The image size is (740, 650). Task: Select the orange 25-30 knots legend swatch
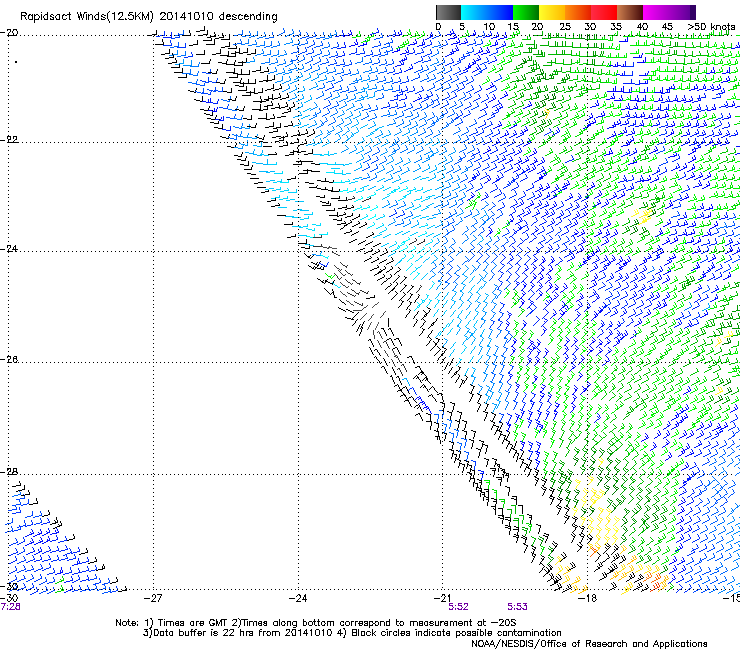578,12
